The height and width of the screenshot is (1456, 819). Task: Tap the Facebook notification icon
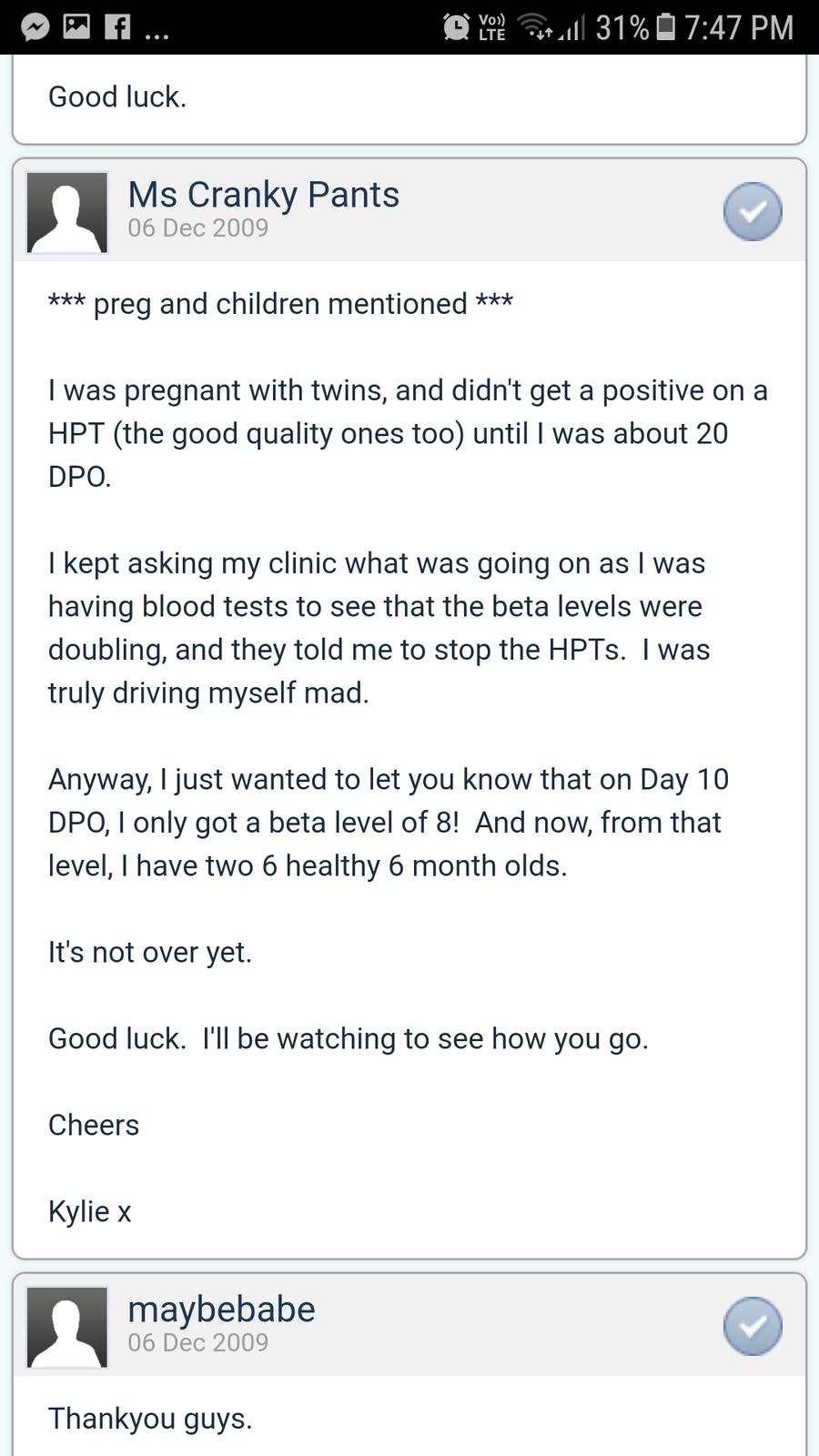tap(116, 27)
